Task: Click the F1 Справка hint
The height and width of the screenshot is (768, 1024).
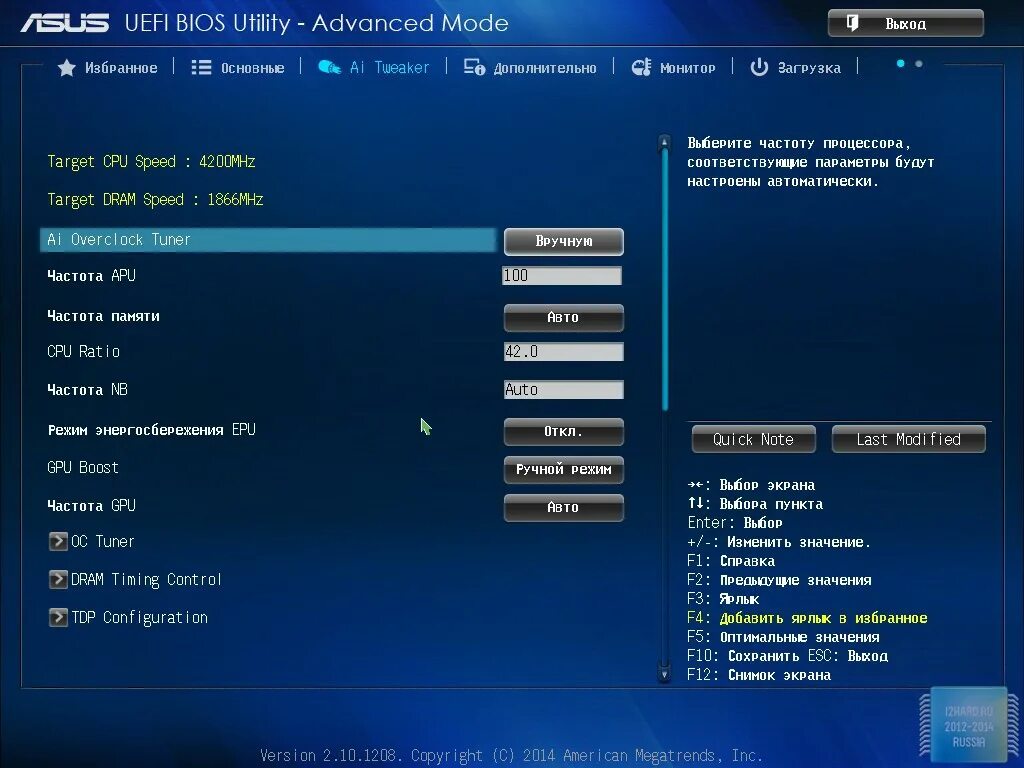Action: pos(731,561)
